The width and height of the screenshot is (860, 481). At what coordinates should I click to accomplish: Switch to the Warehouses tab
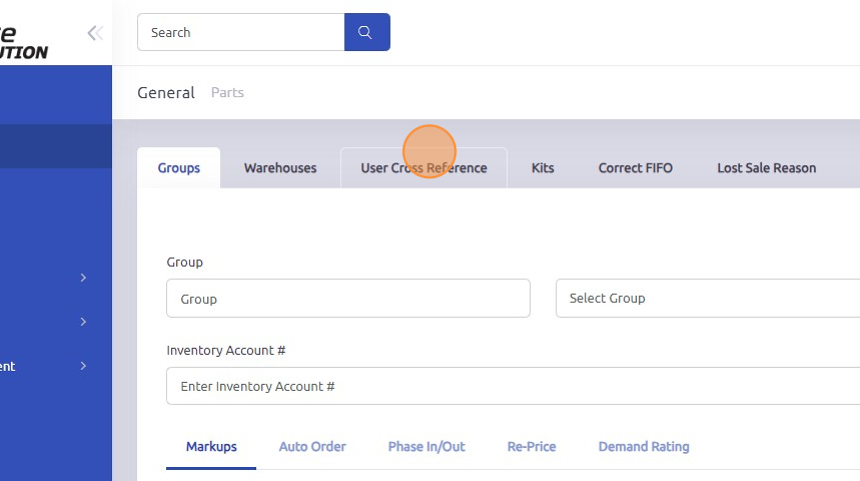pyautogui.click(x=280, y=168)
